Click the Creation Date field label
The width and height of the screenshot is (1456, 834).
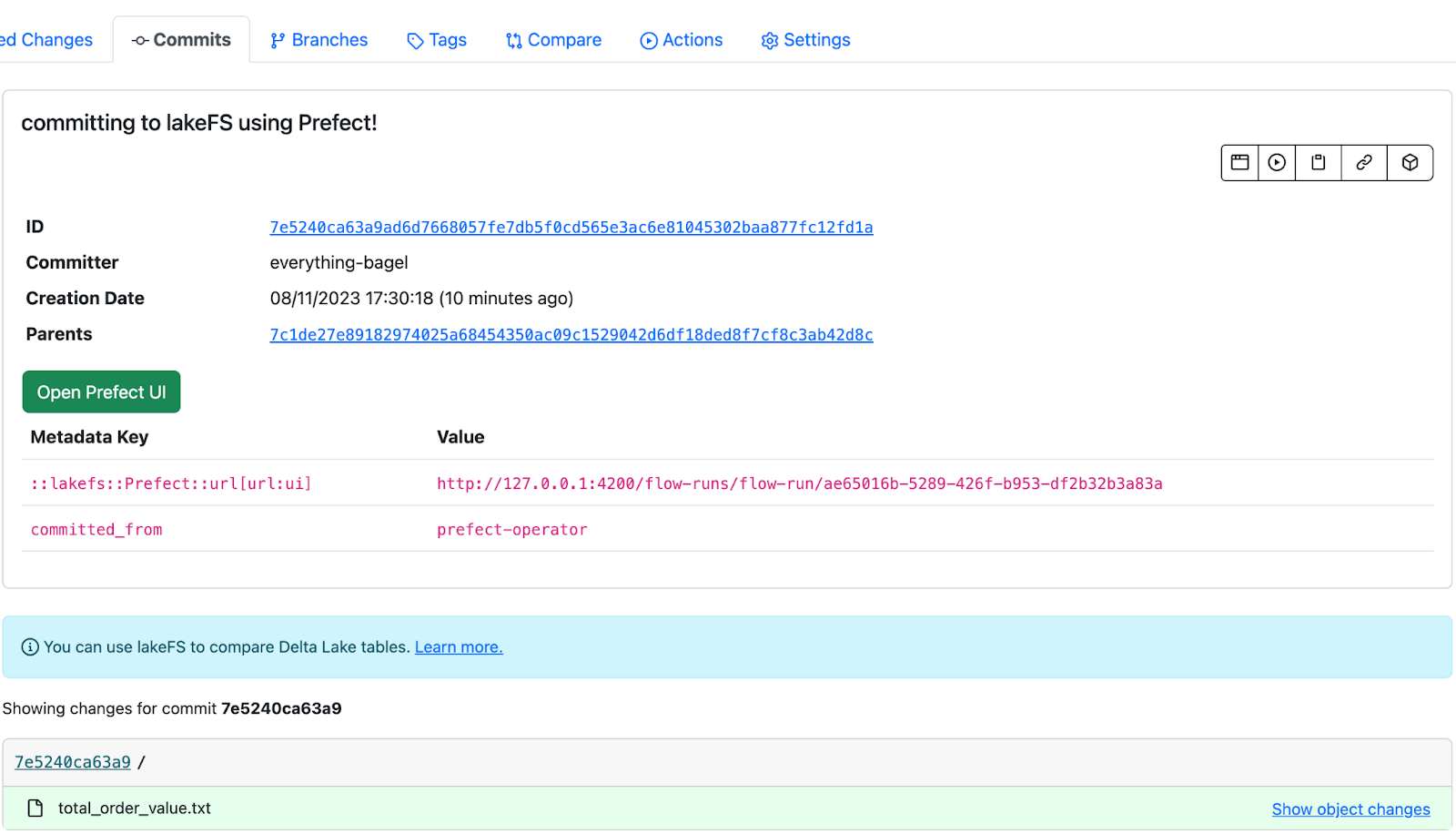pos(86,299)
